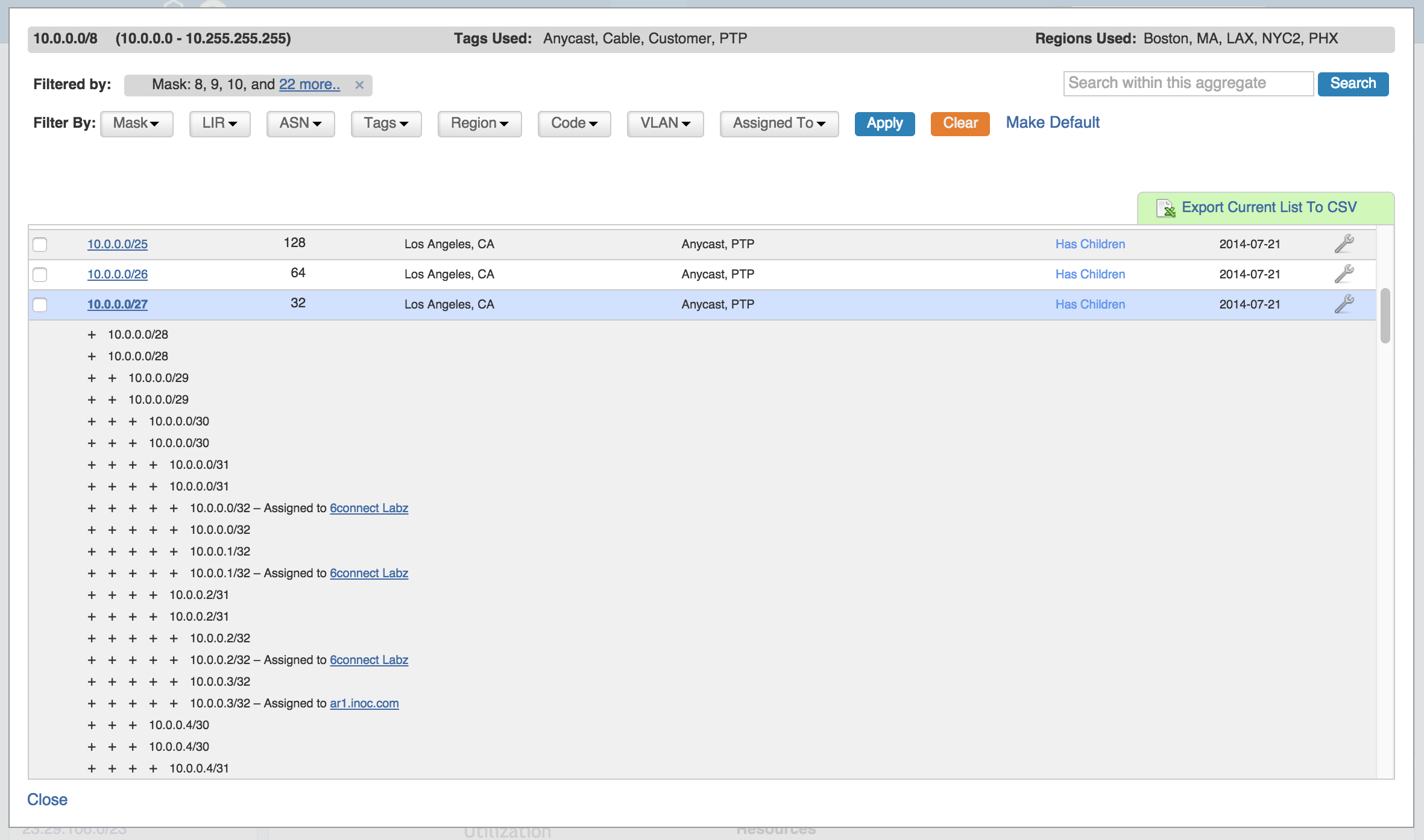
Task: Open ar1.inoc.com assigned resource link
Action: (x=364, y=703)
